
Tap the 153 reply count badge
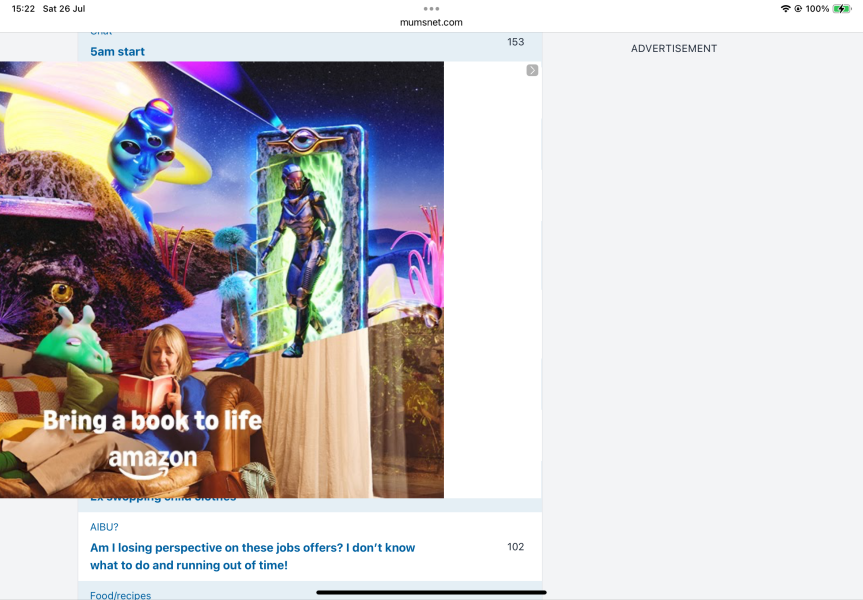pyautogui.click(x=517, y=42)
